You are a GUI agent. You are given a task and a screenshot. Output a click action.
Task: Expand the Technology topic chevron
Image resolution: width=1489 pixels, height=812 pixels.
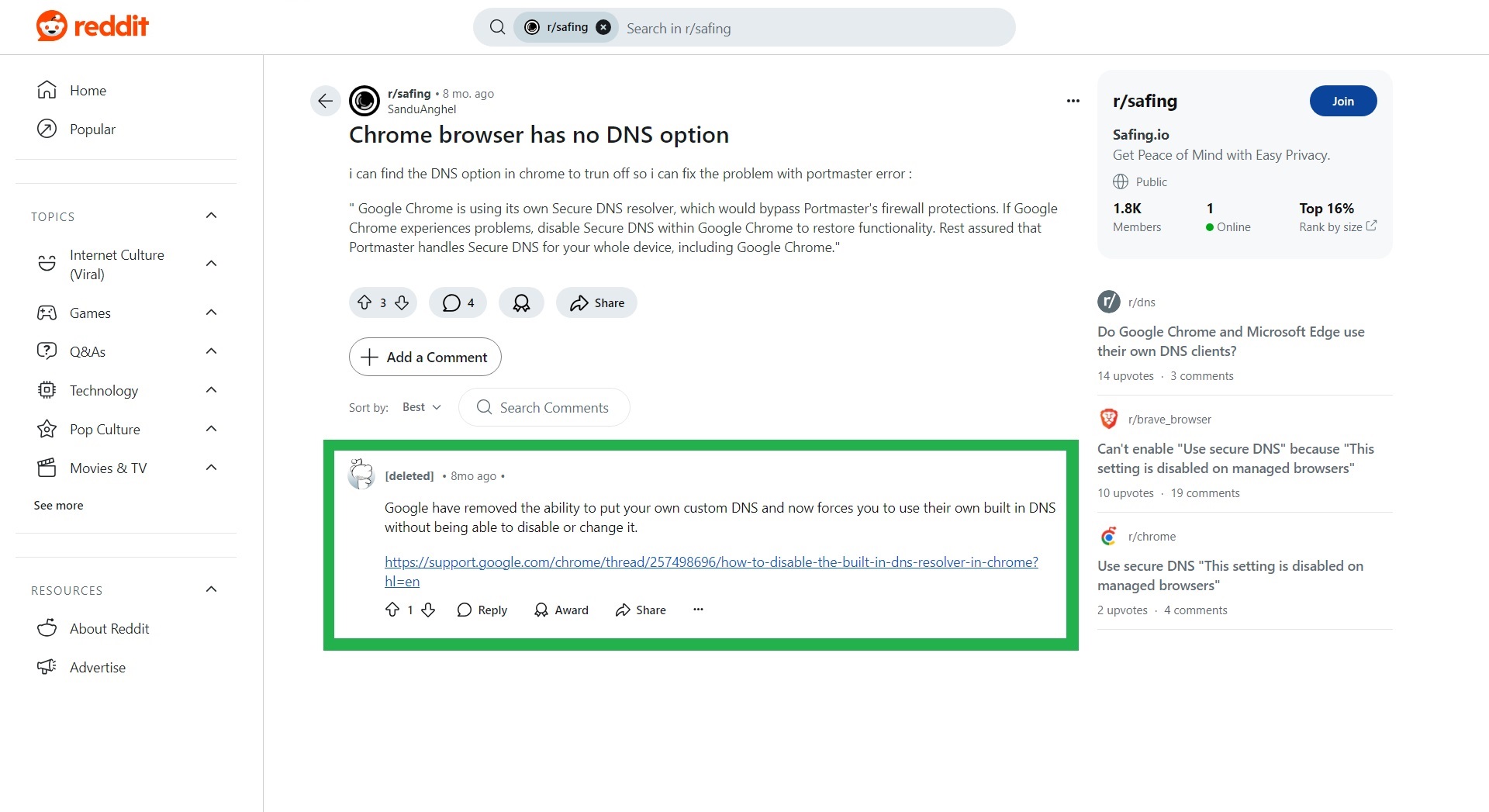click(x=211, y=390)
